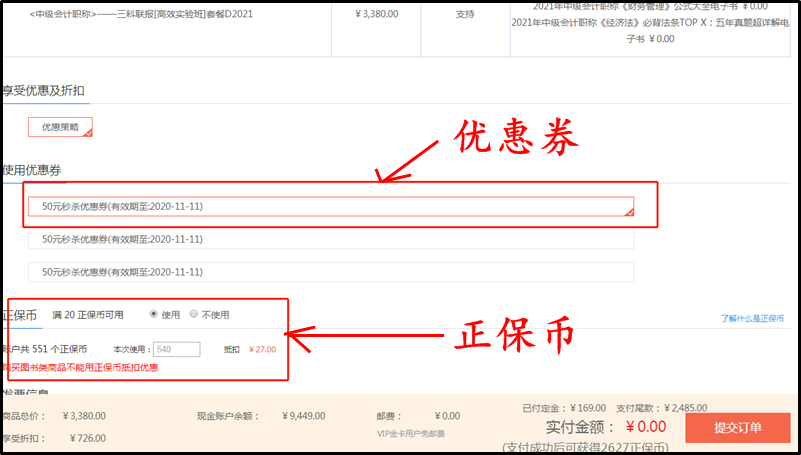
Task: Click the 享受折扣 ¥726.00 value
Action: 88,438
